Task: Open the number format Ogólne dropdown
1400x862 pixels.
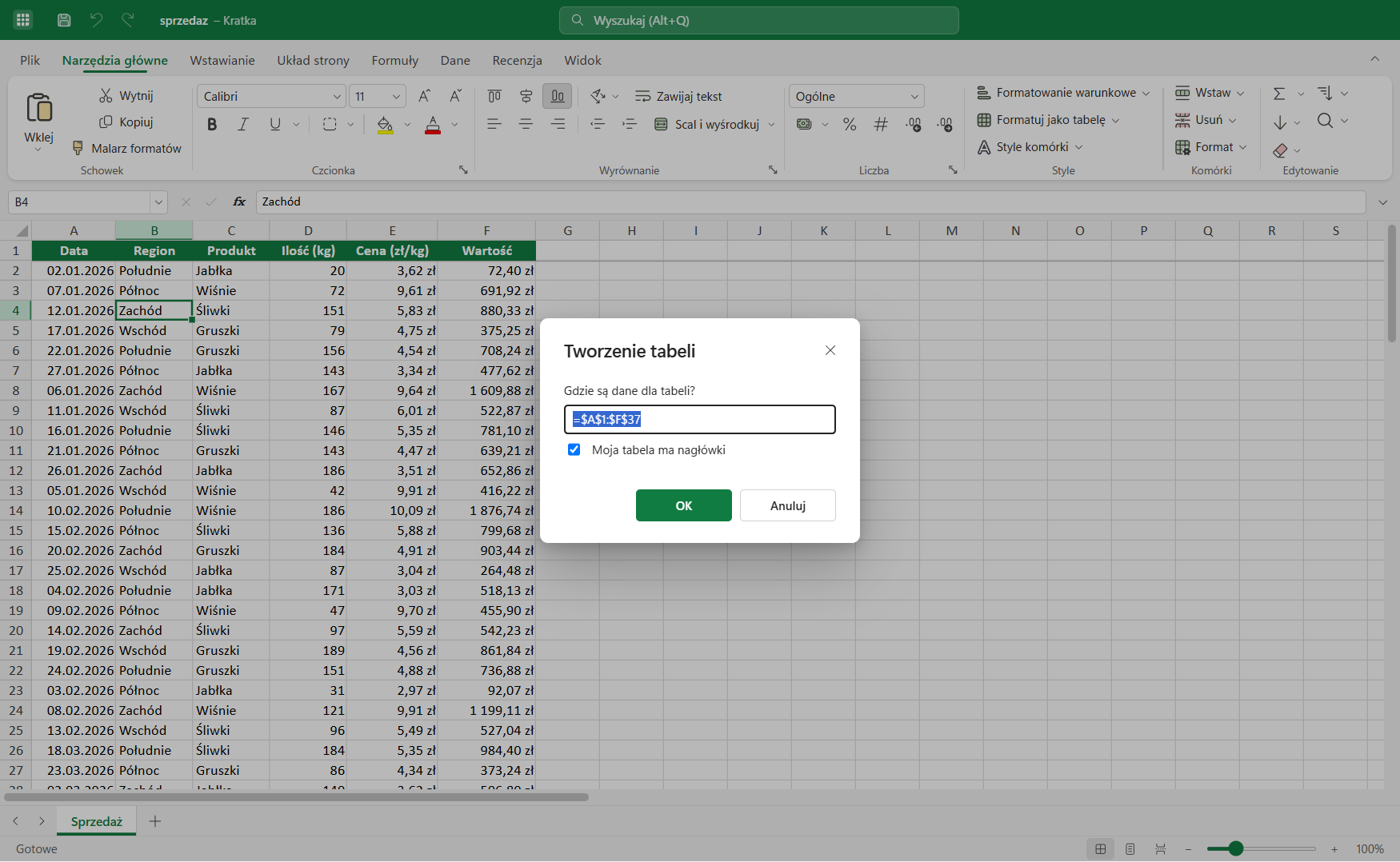Action: point(914,97)
